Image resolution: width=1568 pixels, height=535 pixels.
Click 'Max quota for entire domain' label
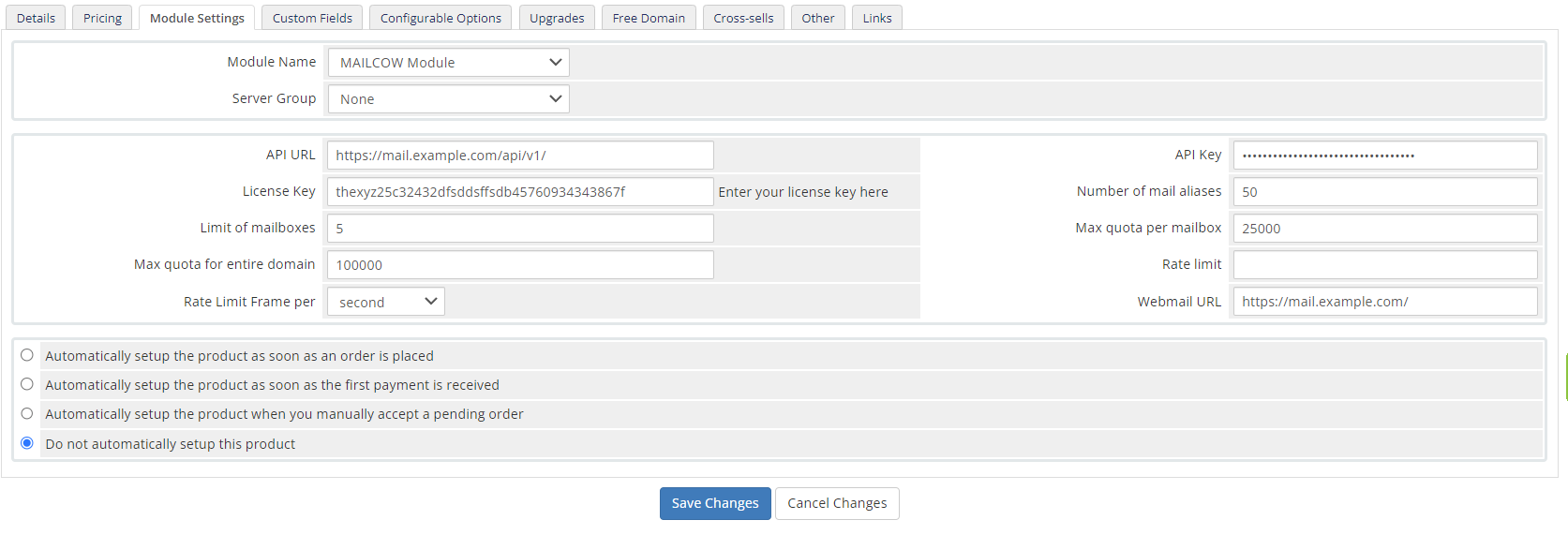point(225,264)
